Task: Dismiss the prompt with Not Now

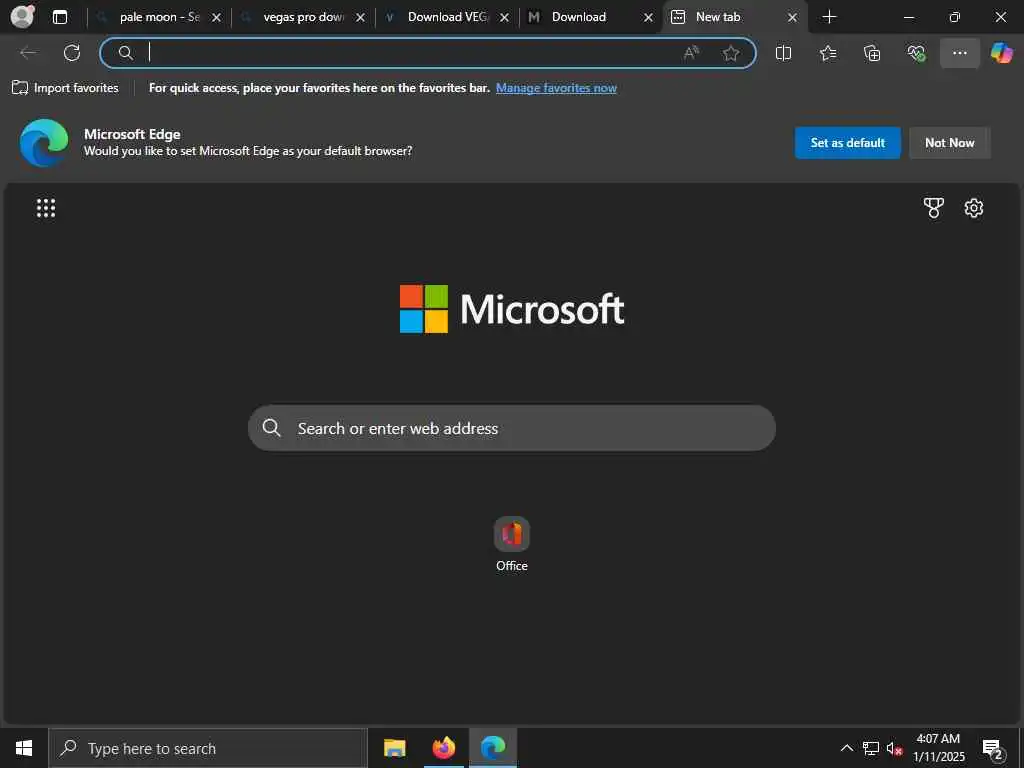Action: (950, 142)
